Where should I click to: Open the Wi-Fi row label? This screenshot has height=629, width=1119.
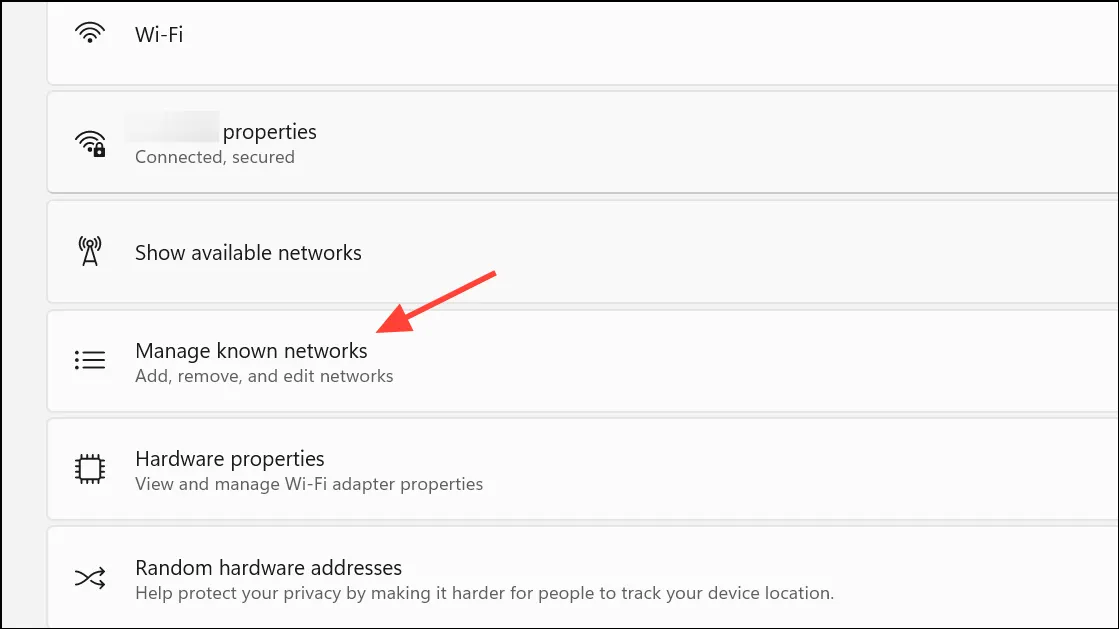[159, 34]
